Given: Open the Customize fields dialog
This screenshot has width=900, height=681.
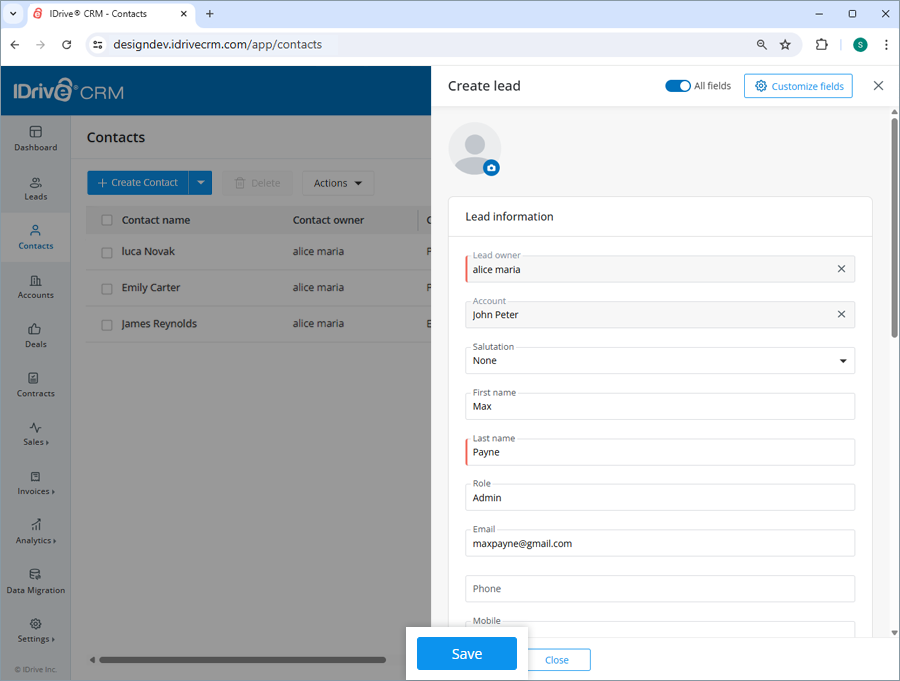Looking at the screenshot, I should click(x=798, y=87).
